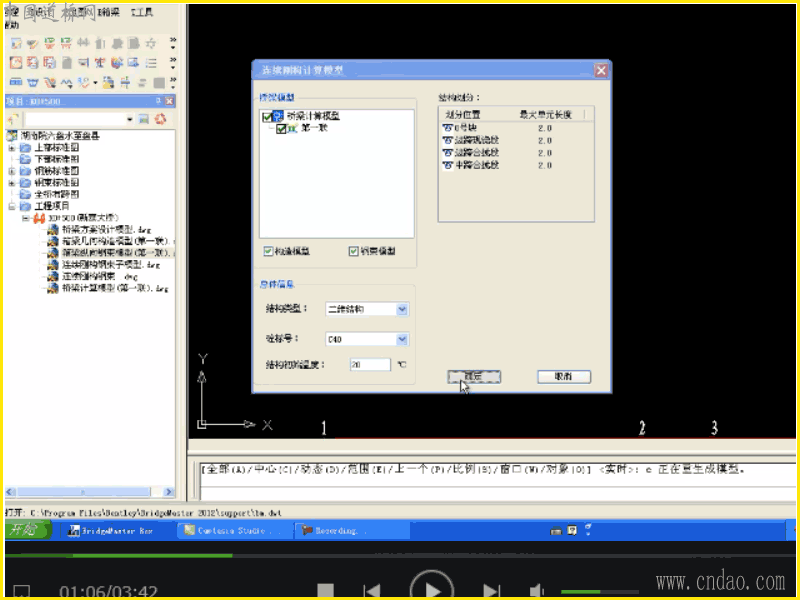Click the previous track button in the player

pos(372,591)
